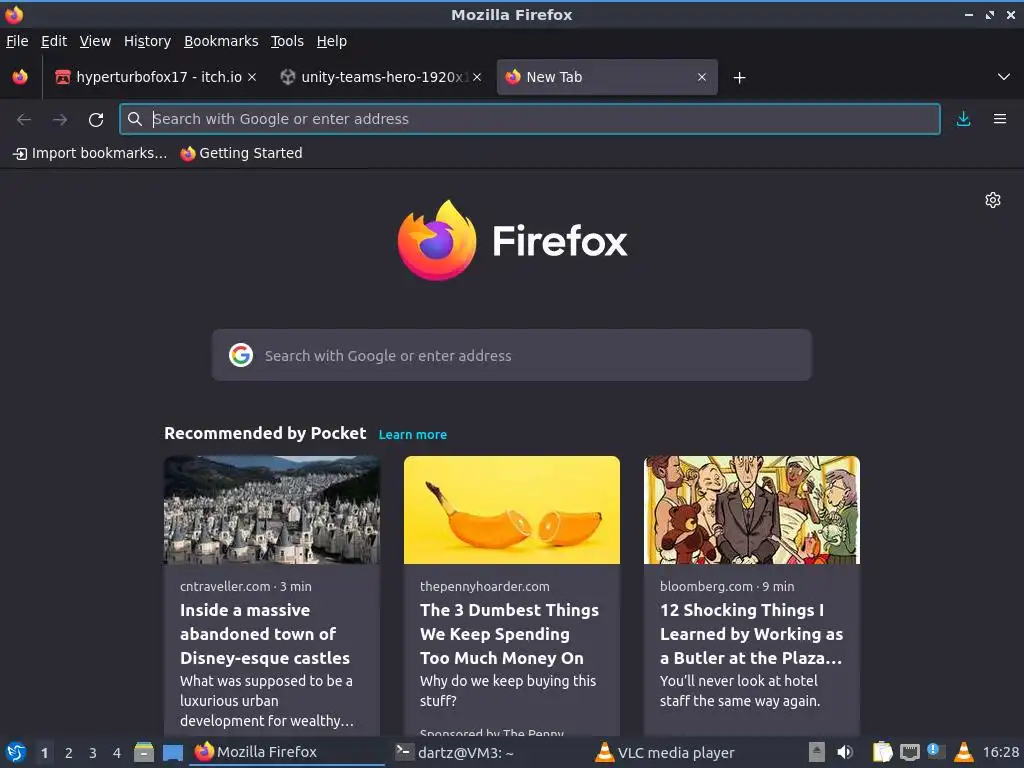This screenshot has height=768, width=1024.
Task: Open the hamburger application menu
Action: tap(1000, 119)
